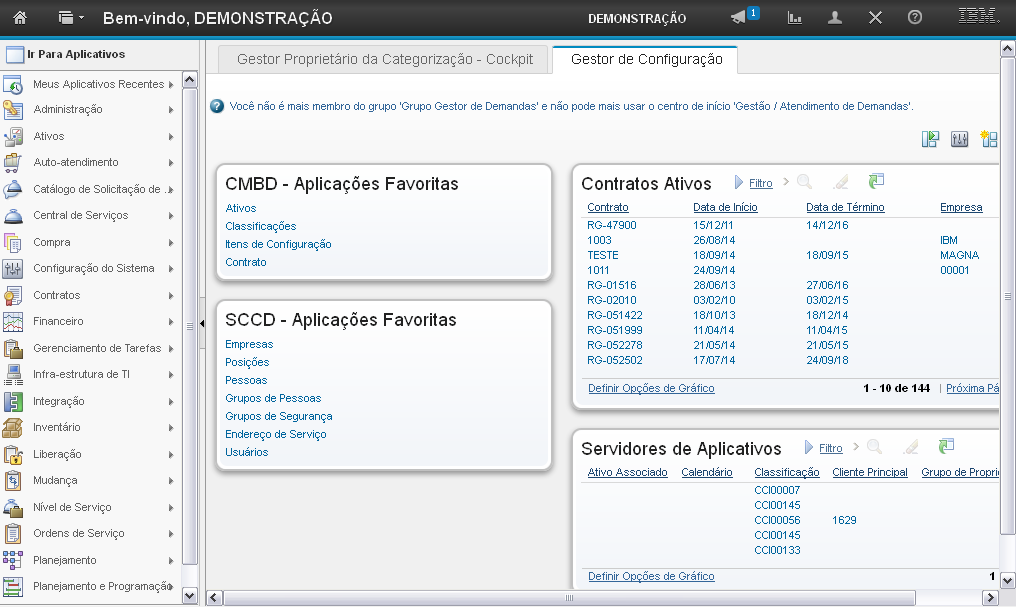Open the user profile icon
The height and width of the screenshot is (607, 1016).
pyautogui.click(x=835, y=17)
